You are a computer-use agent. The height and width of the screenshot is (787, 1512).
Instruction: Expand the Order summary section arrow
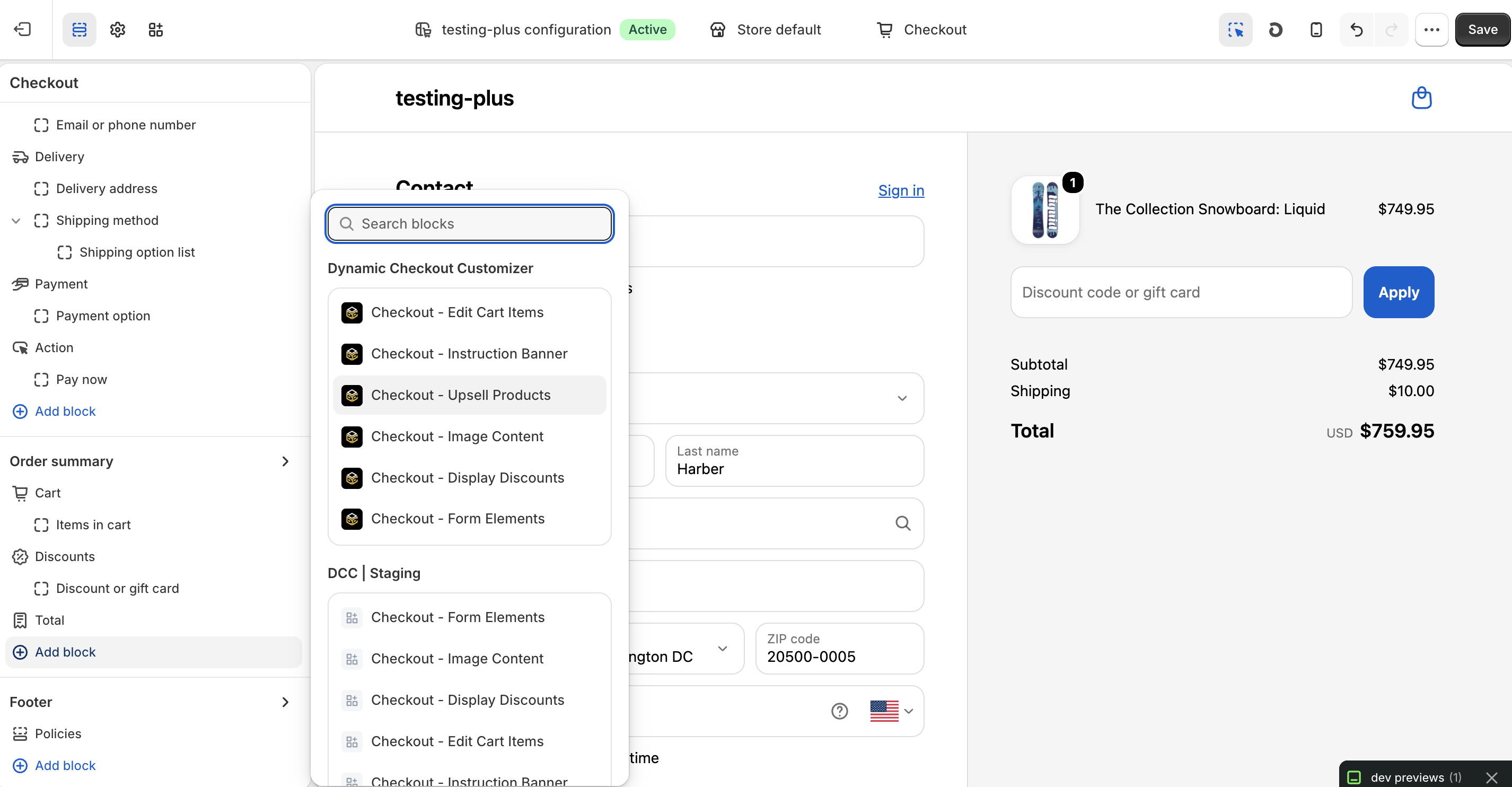click(x=285, y=461)
